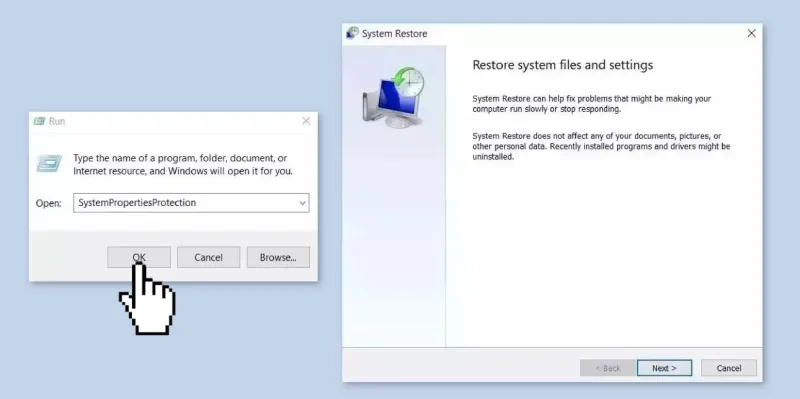
Task: Cancel the Run dialog
Action: (x=208, y=257)
